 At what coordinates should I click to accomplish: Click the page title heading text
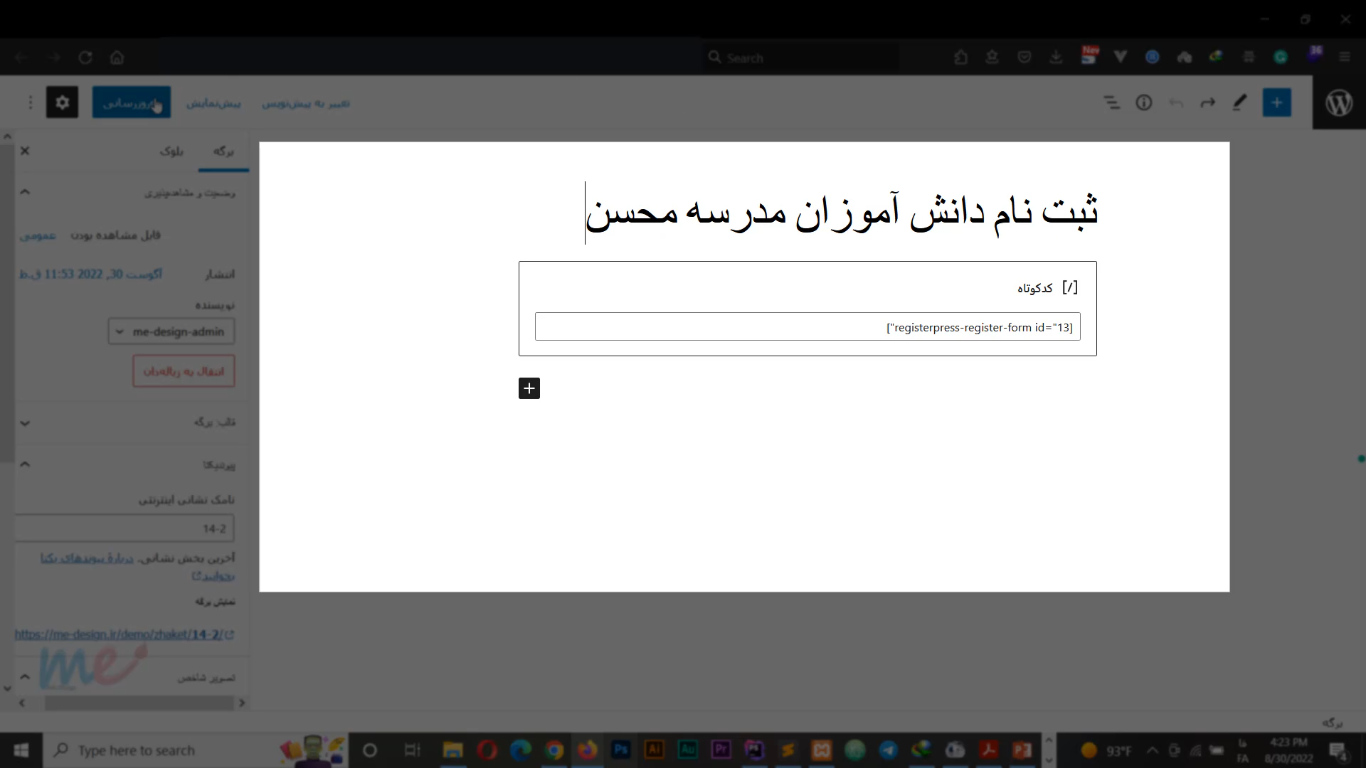click(841, 212)
